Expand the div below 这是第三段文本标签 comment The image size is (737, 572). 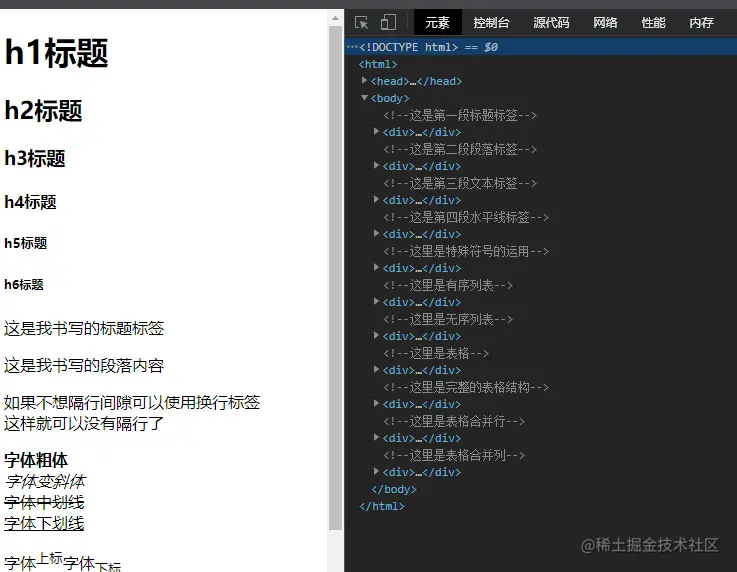376,199
